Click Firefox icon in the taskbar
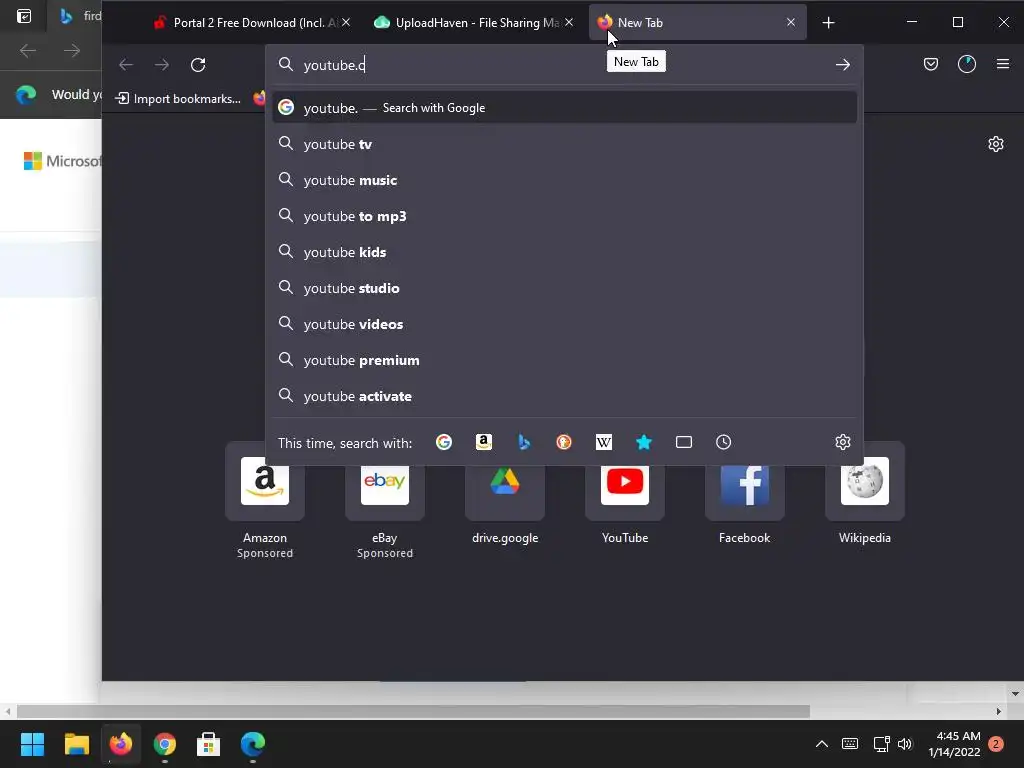 [120, 744]
